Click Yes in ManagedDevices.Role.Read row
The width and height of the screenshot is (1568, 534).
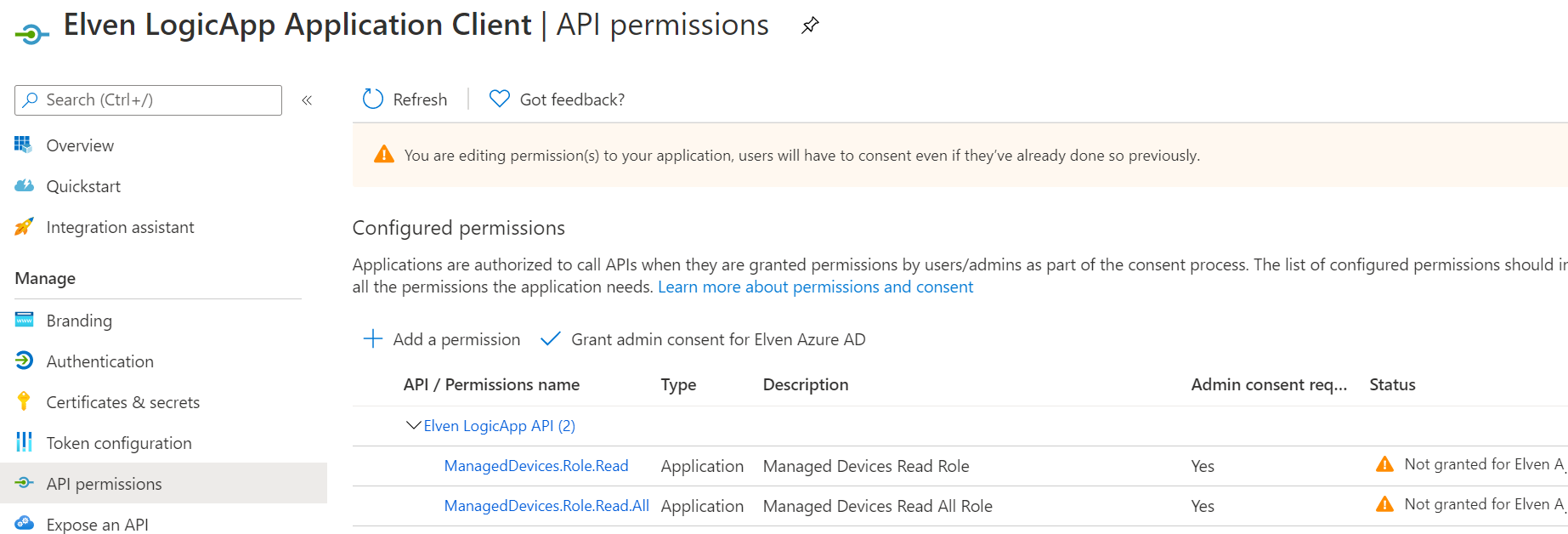1203,466
